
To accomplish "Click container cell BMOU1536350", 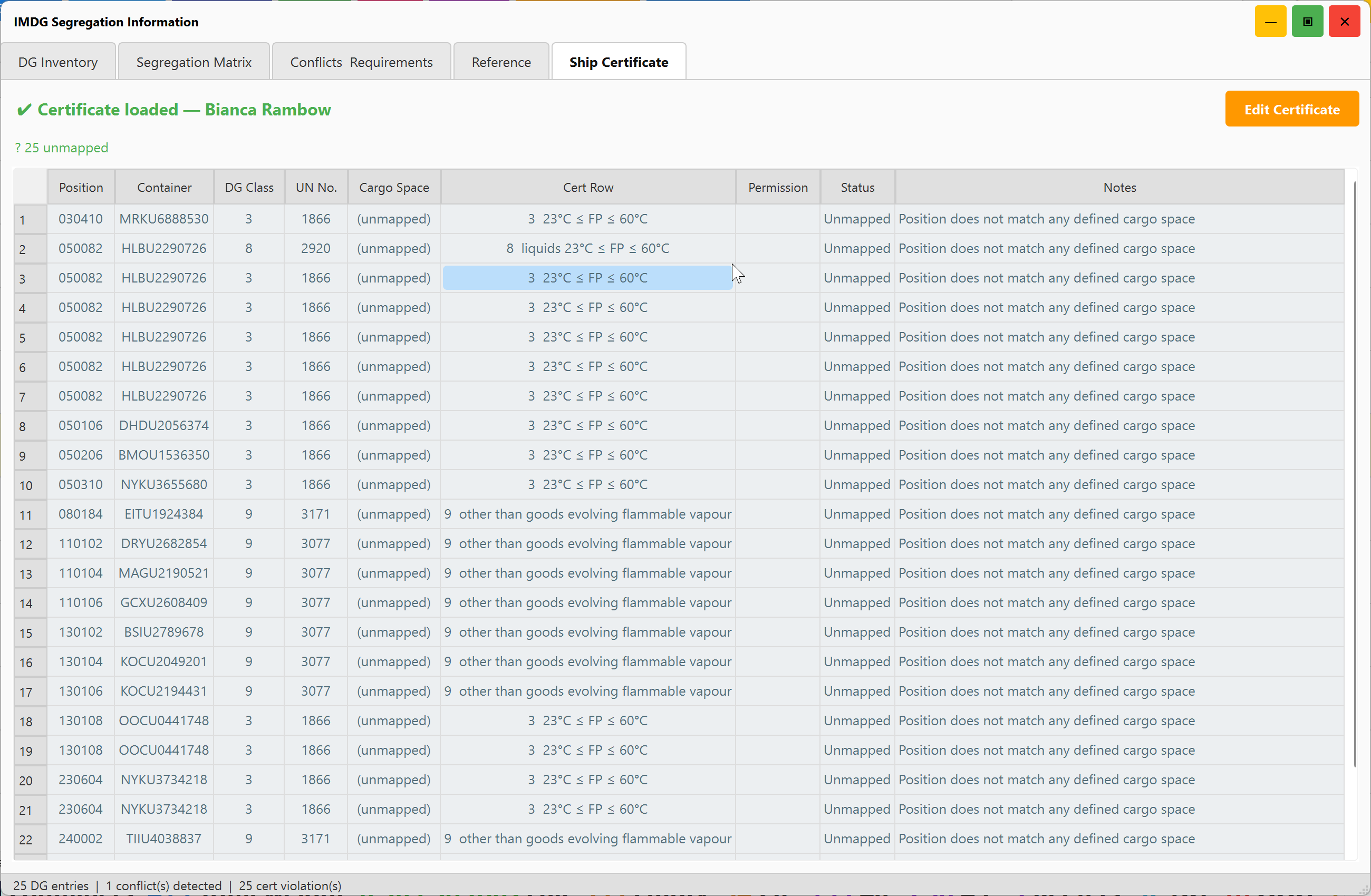I will pyautogui.click(x=164, y=455).
